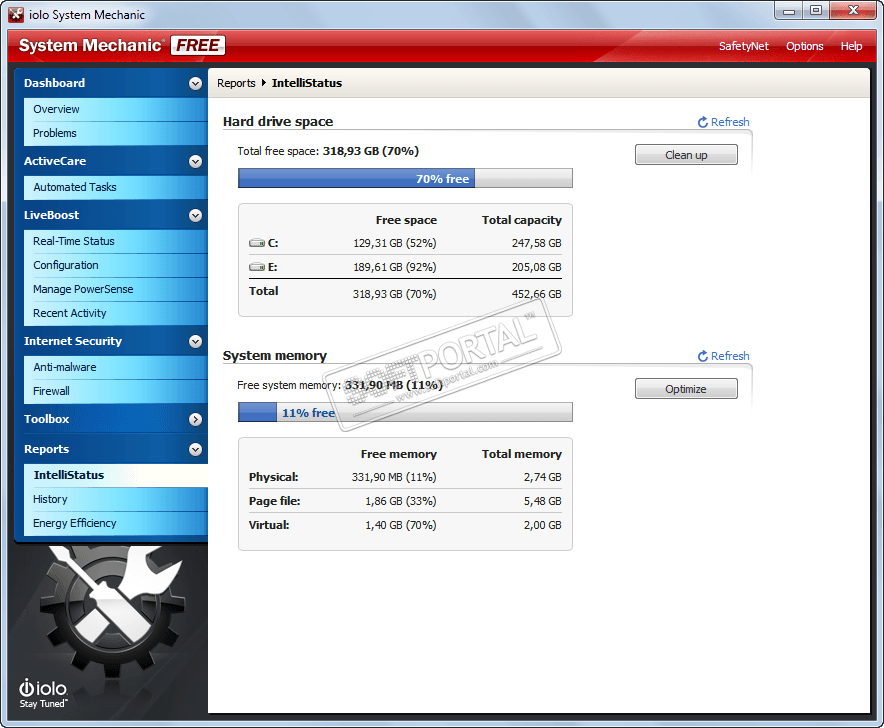Screen dimensions: 884x728
Task: Click Physical total memory 2,74 GB
Action: click(542, 477)
